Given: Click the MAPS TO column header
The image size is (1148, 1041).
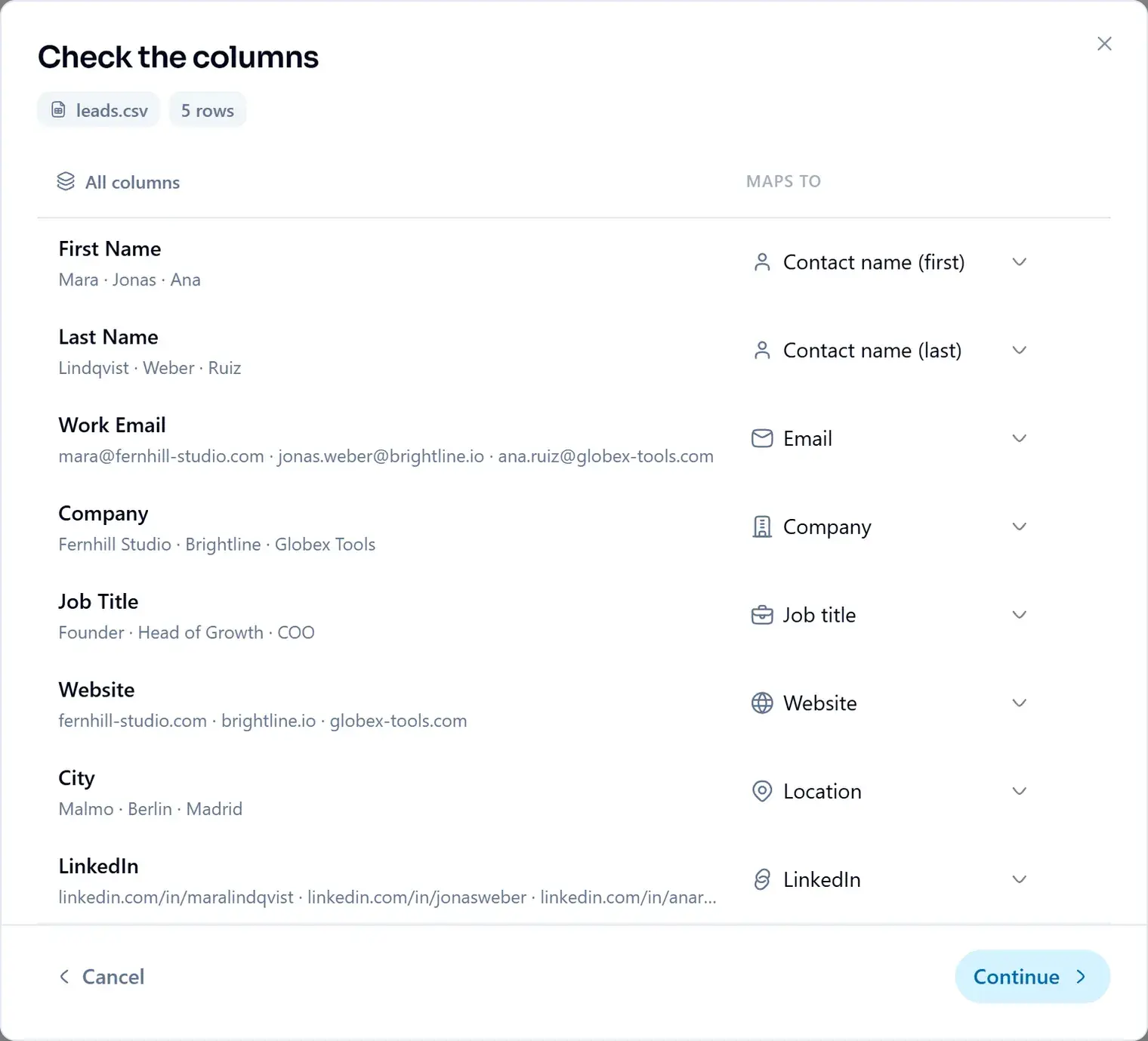Looking at the screenshot, I should pyautogui.click(x=783, y=181).
